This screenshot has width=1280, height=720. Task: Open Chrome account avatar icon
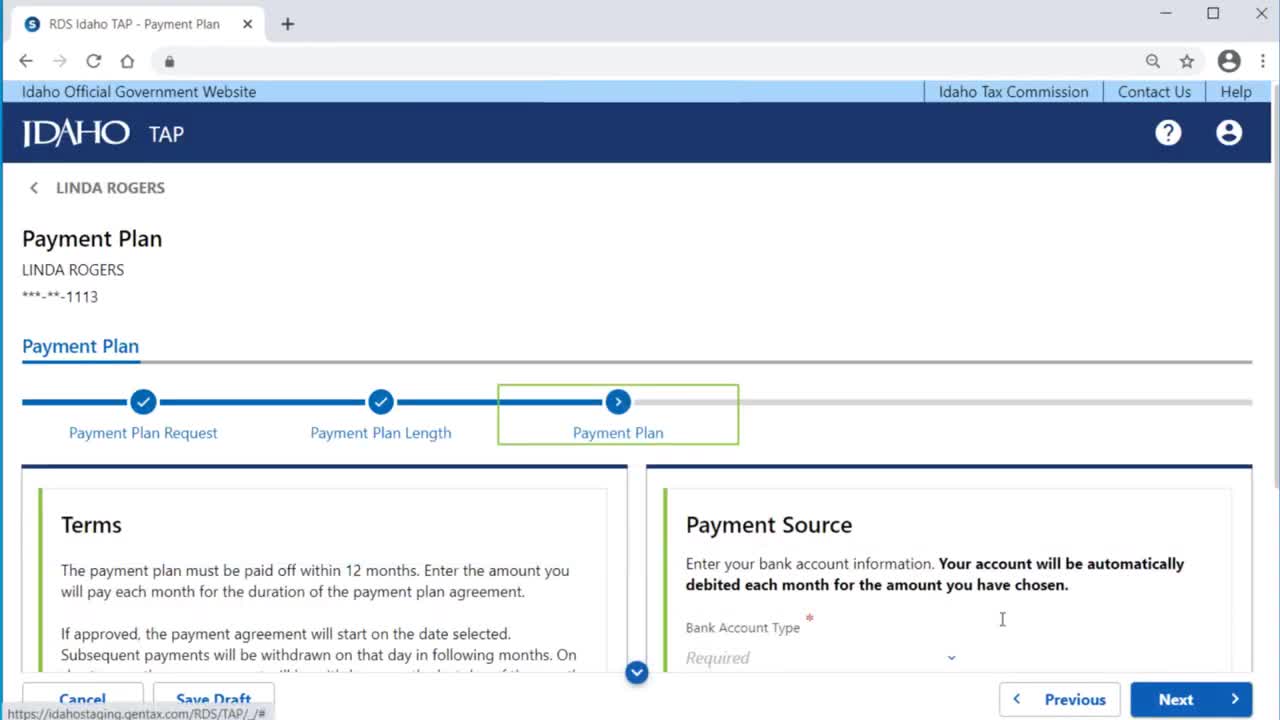coord(1229,61)
